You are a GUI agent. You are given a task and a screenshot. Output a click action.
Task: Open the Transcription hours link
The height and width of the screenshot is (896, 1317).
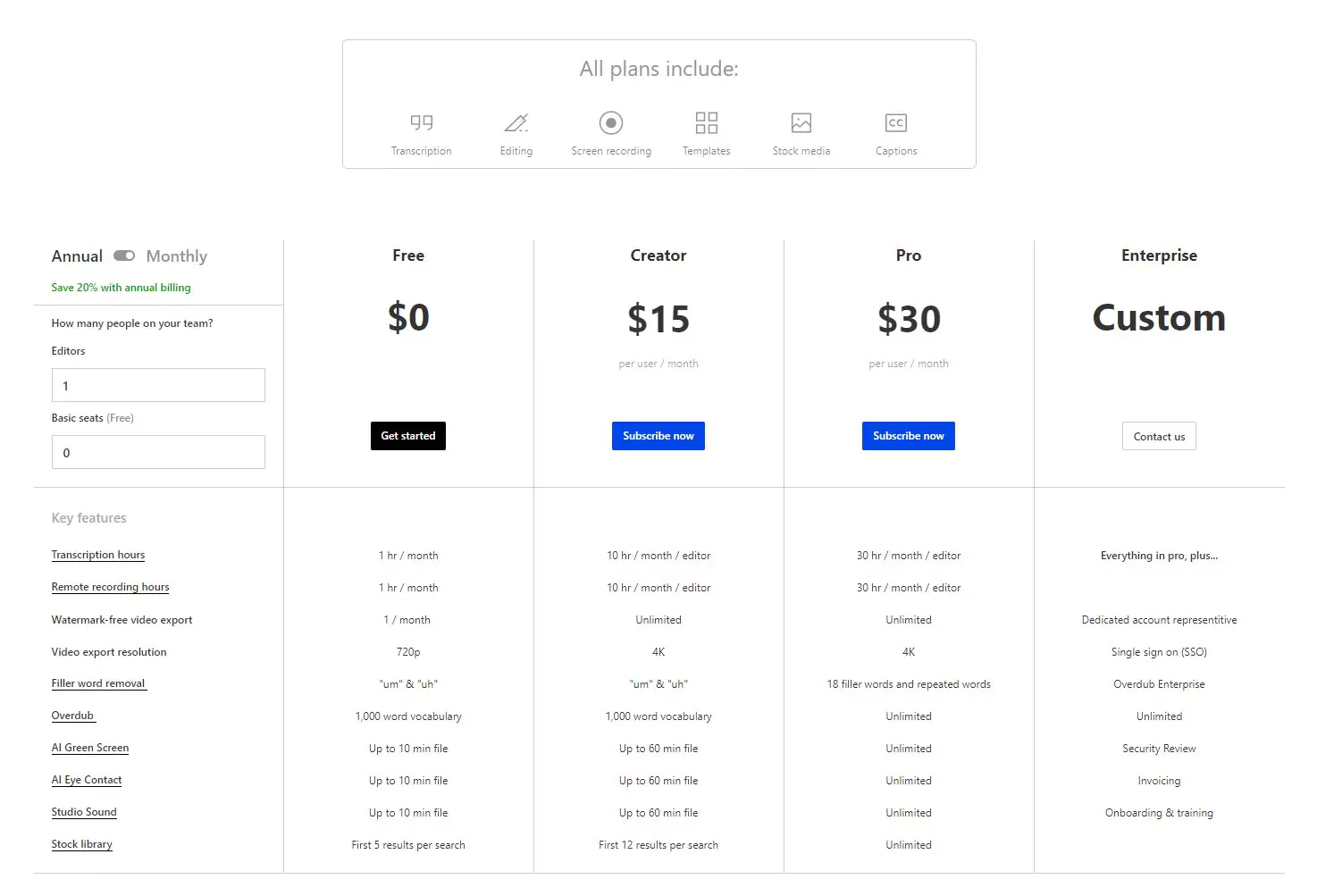98,555
